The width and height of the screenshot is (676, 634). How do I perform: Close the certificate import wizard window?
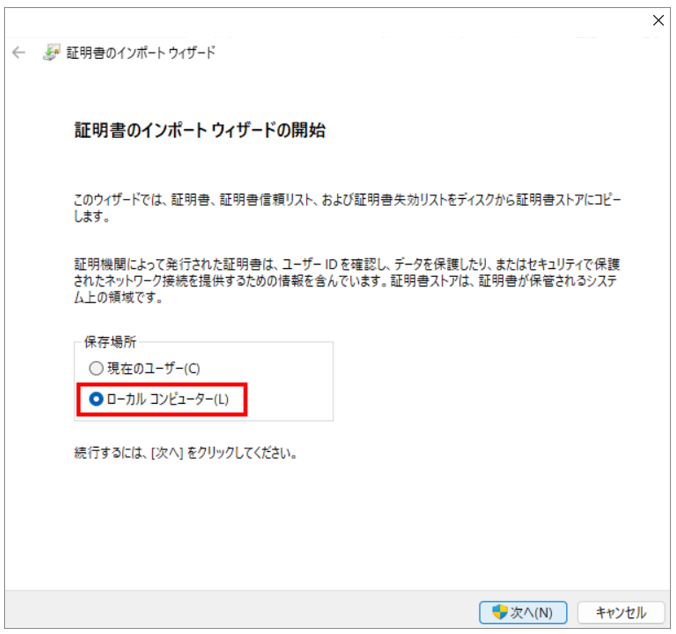click(x=658, y=20)
